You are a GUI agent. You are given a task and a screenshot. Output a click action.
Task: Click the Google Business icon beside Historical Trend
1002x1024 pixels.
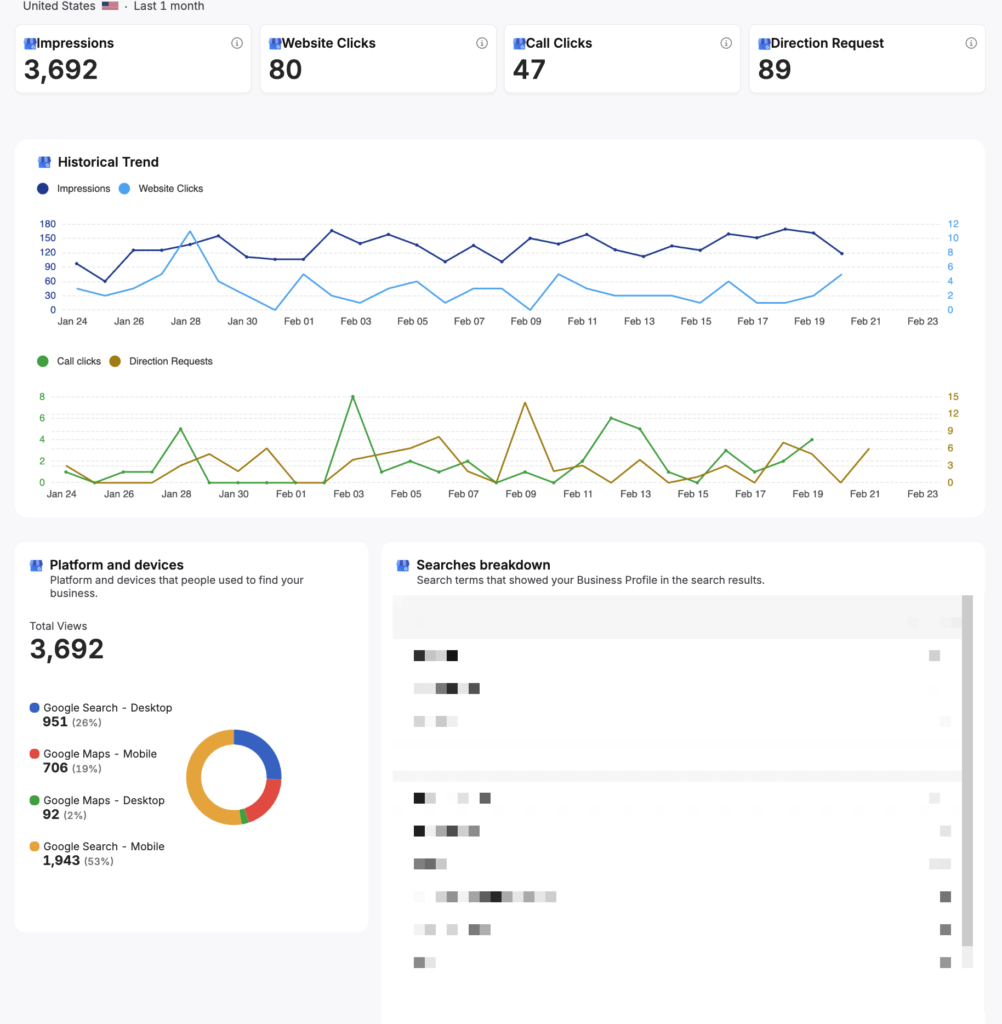coord(44,162)
